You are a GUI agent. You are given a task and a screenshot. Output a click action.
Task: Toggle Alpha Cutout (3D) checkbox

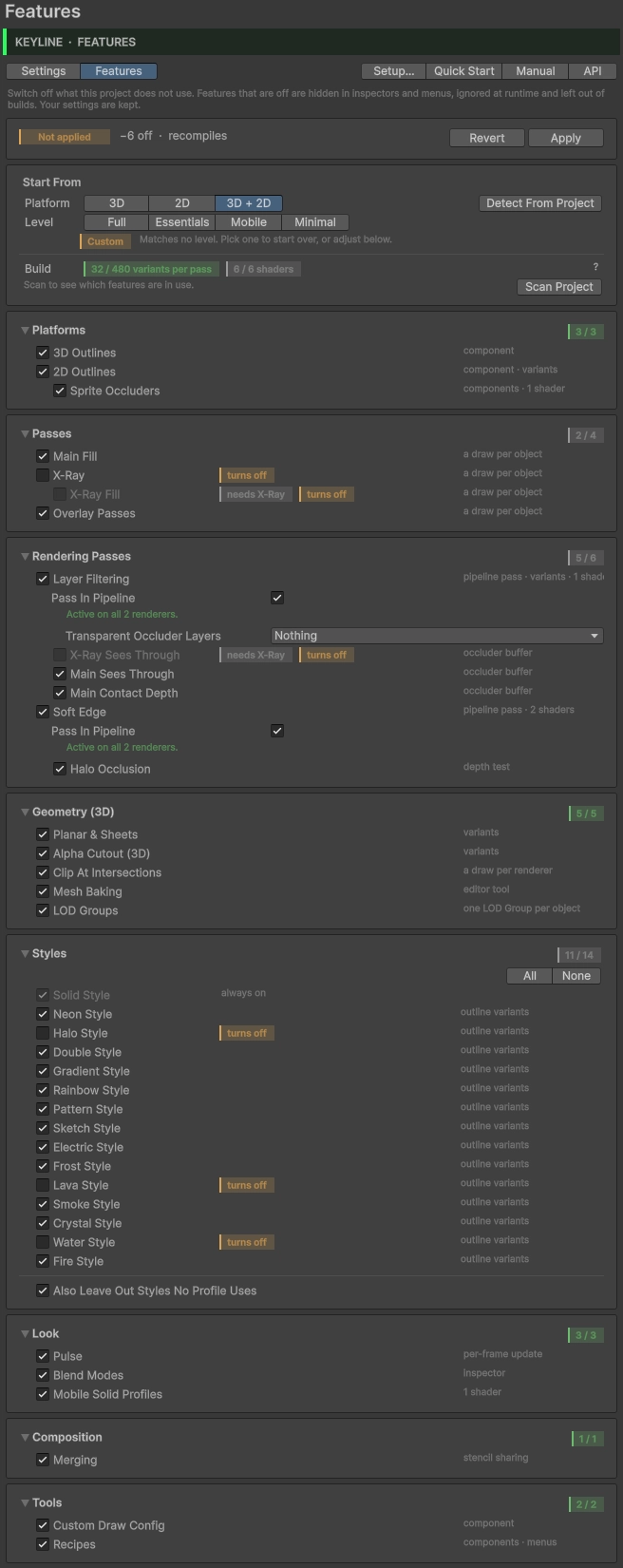pyautogui.click(x=43, y=853)
